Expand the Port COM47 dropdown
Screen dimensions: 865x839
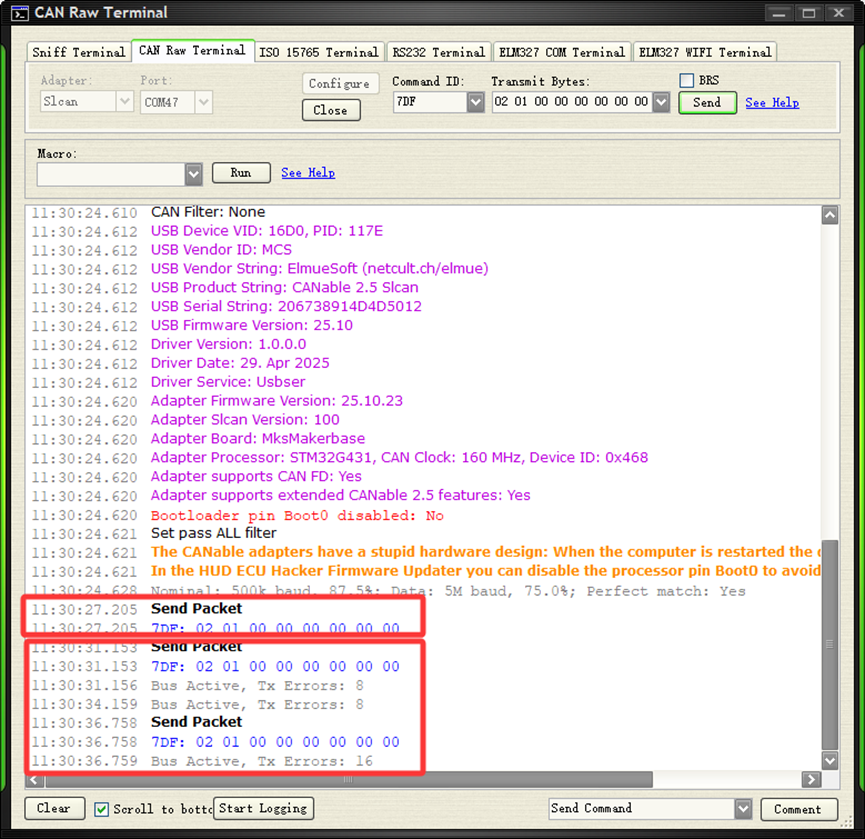204,102
